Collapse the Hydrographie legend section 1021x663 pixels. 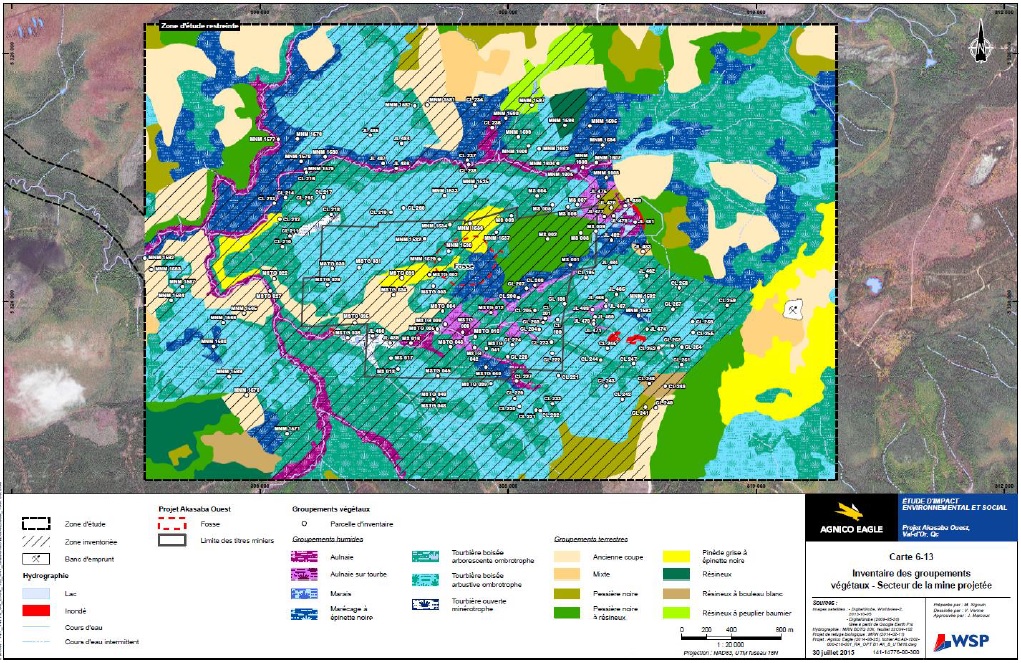pos(44,575)
